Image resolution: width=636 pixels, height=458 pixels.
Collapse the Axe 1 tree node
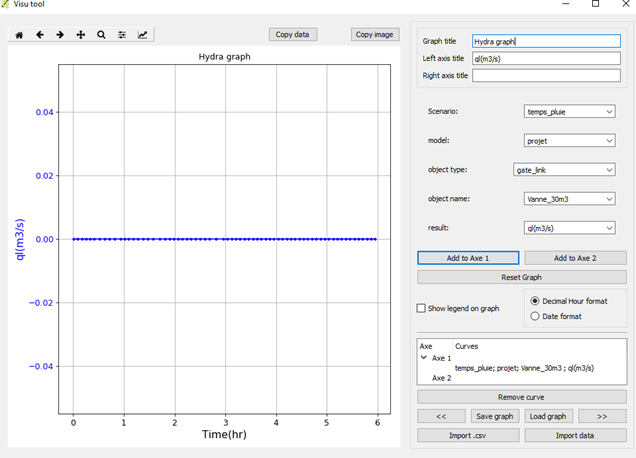424,358
